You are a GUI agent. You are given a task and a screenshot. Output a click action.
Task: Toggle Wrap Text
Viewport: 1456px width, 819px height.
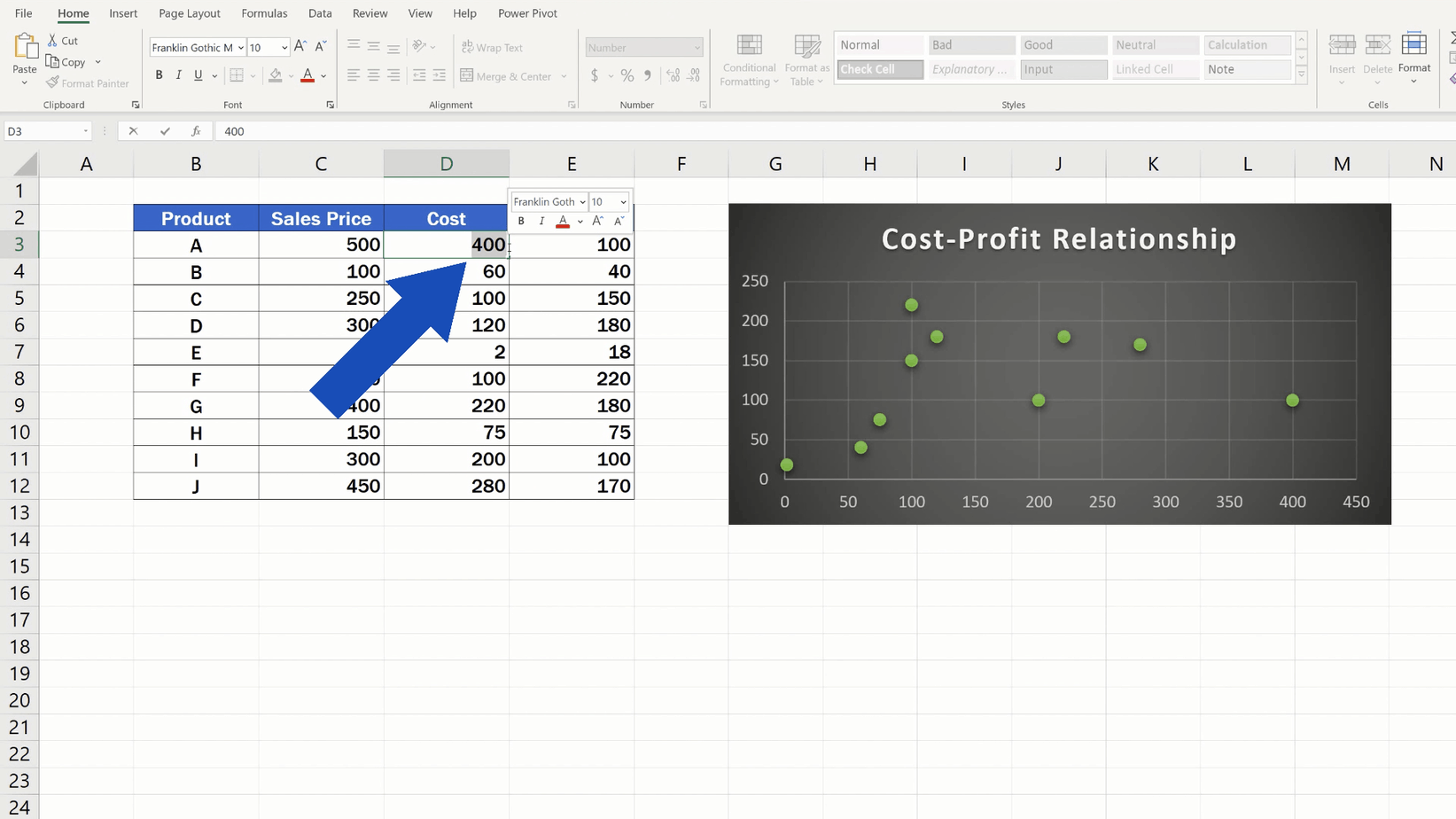pos(493,48)
